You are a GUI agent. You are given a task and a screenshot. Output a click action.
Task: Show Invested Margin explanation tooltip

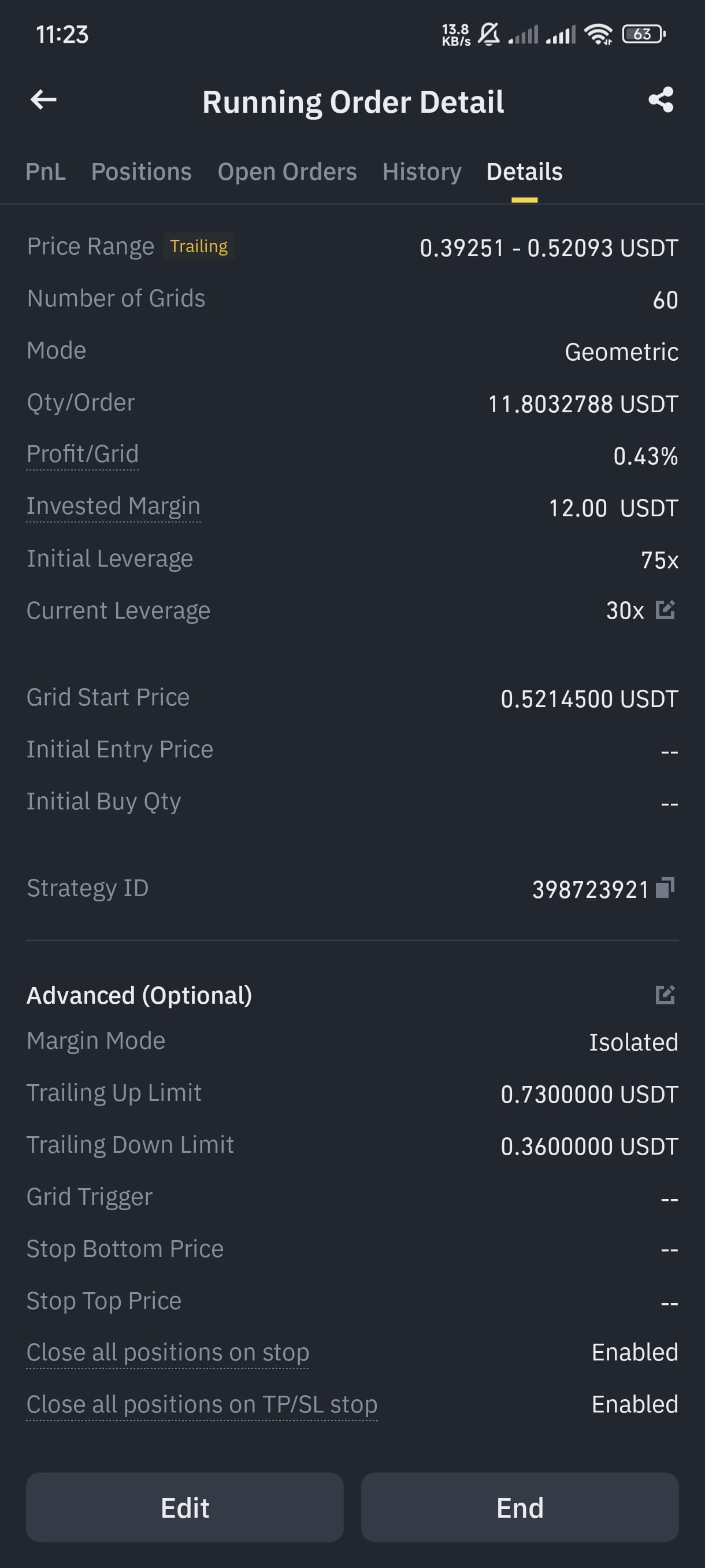point(113,506)
